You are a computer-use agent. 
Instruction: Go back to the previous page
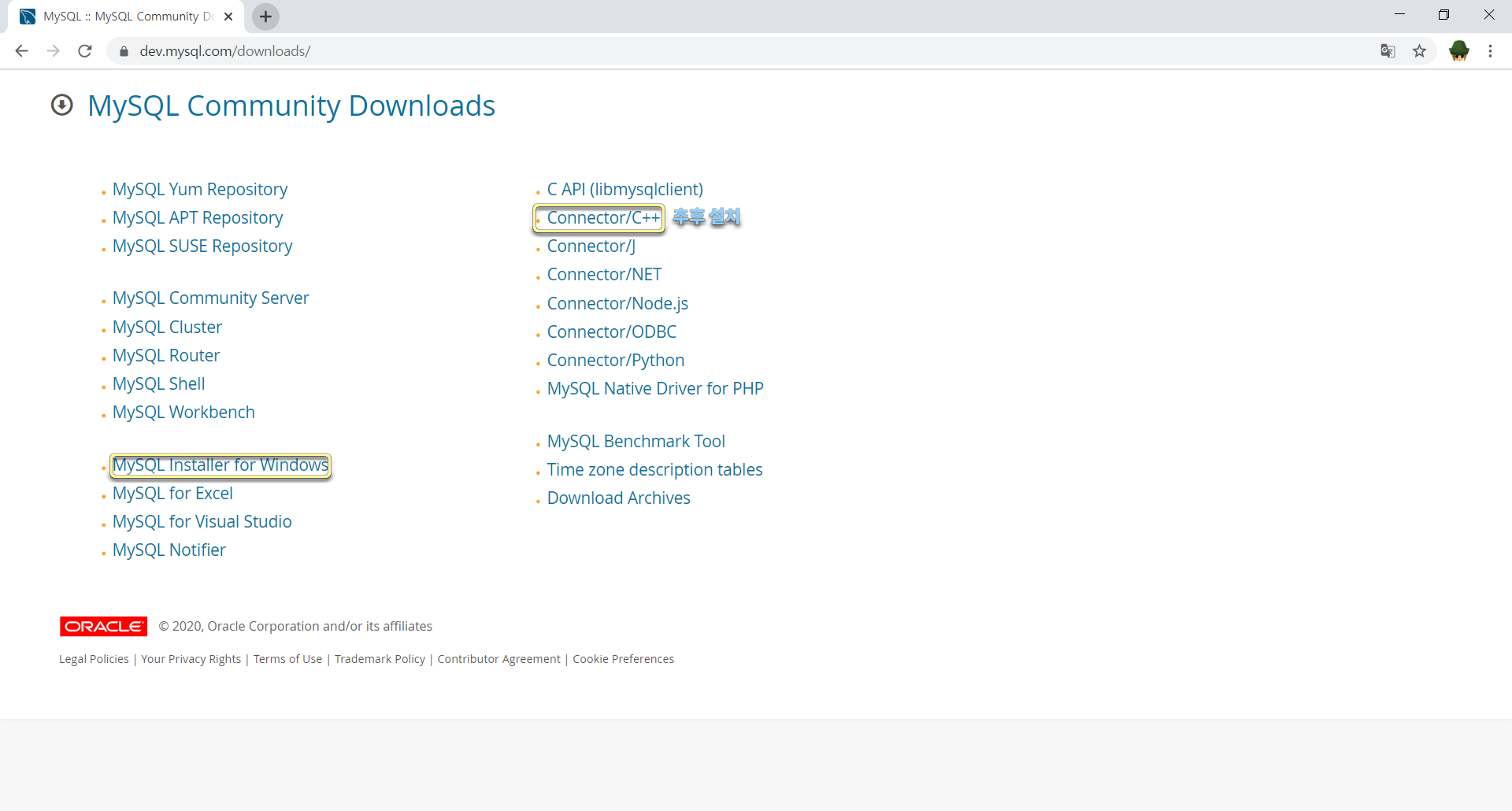21,51
